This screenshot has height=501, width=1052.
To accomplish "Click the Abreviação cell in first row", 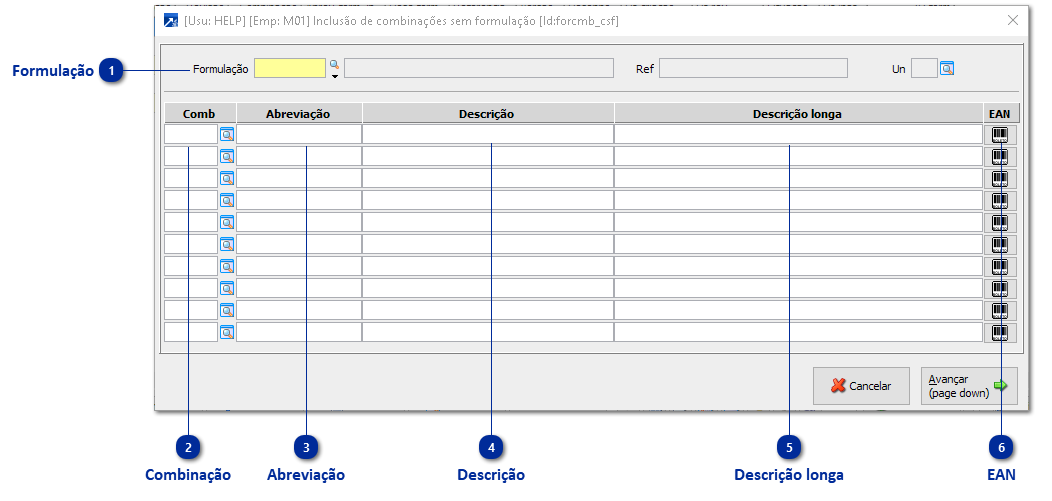I will (299, 135).
